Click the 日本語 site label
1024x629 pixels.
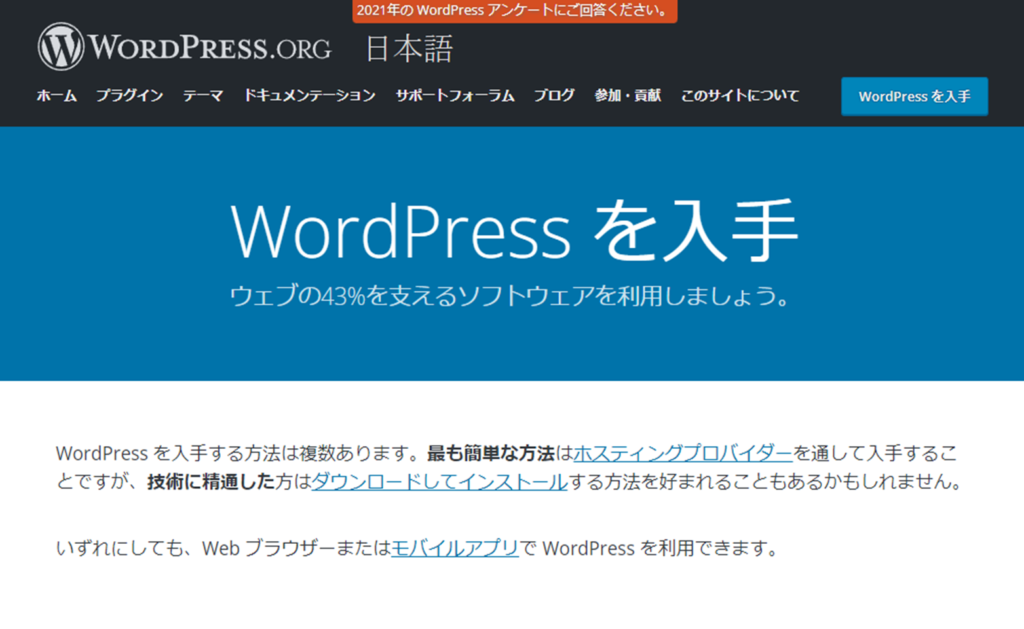(x=408, y=49)
